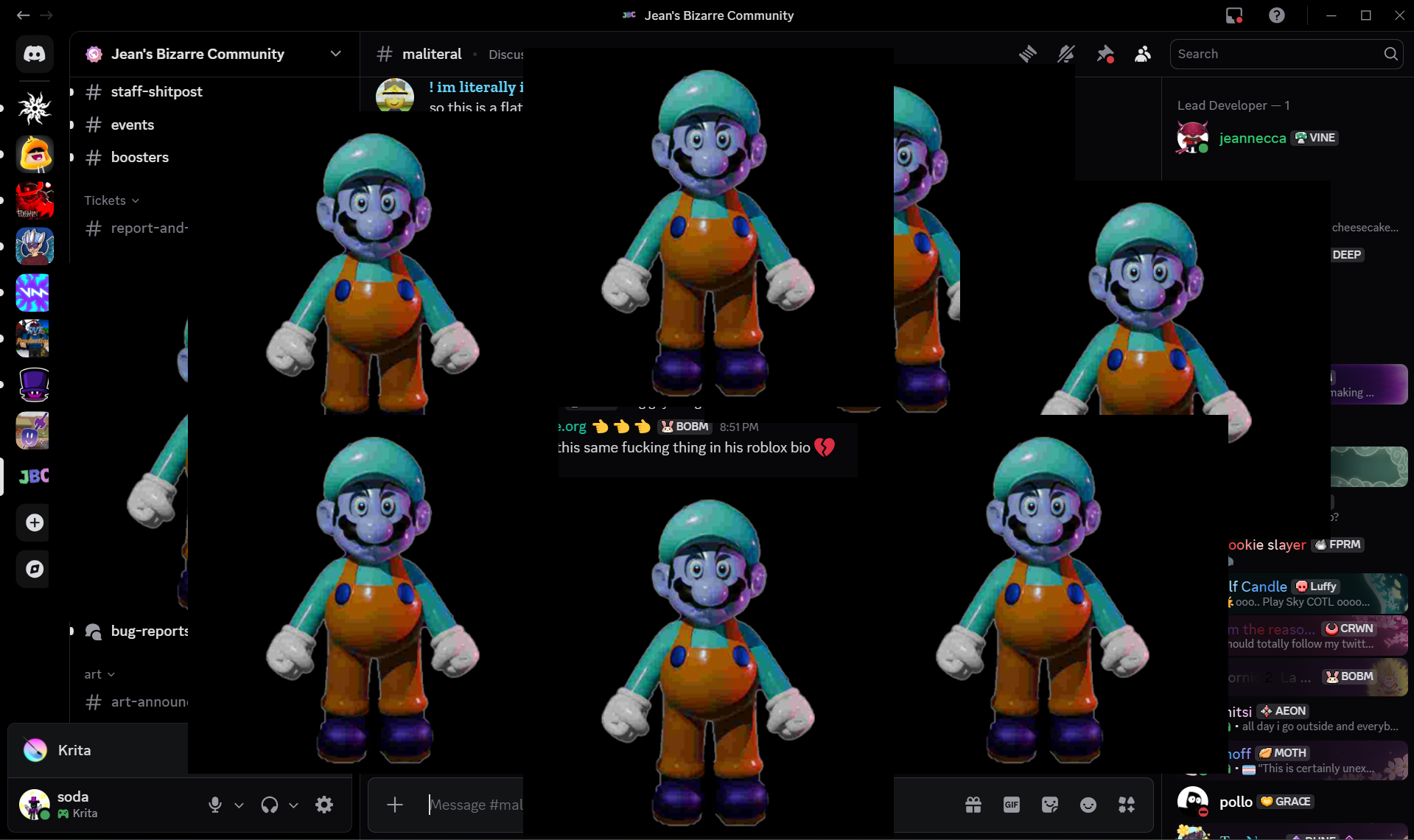Image resolution: width=1414 pixels, height=840 pixels.
Task: Open the red devil character server
Action: tap(35, 200)
